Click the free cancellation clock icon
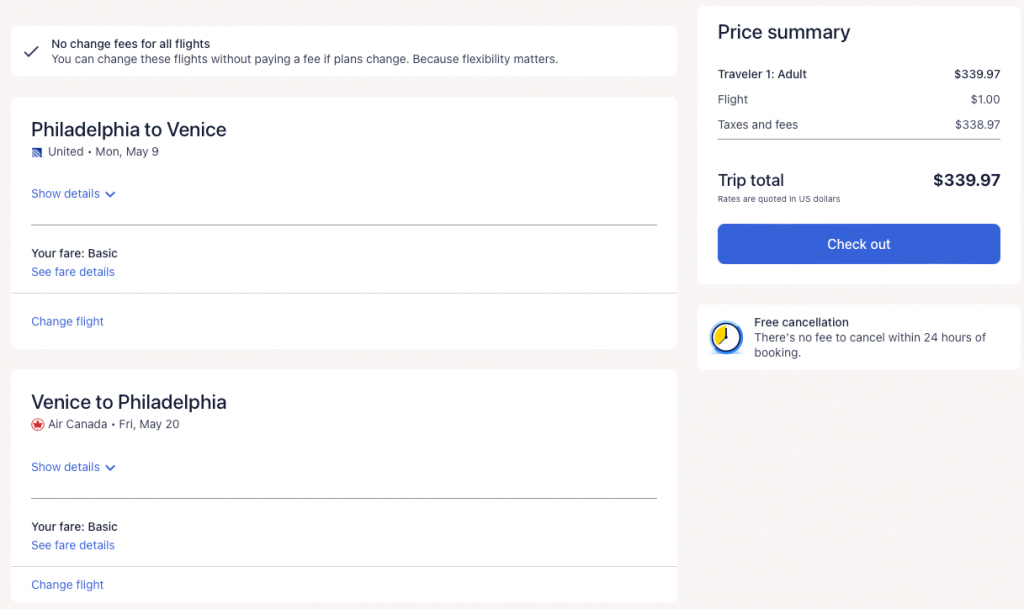 726,338
